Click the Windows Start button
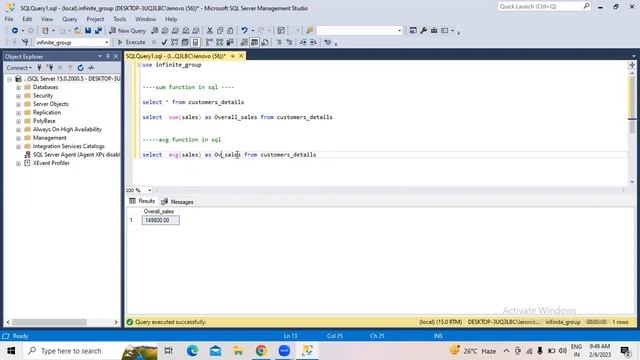 (11, 351)
